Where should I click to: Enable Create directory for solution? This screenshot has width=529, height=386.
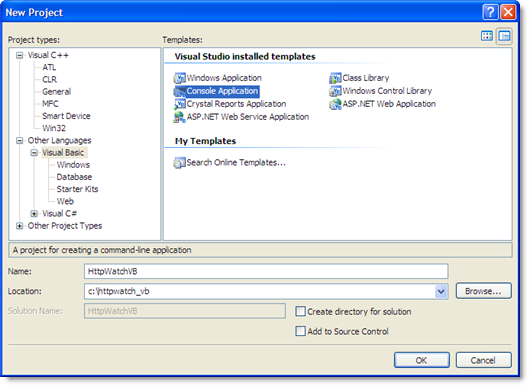300,311
